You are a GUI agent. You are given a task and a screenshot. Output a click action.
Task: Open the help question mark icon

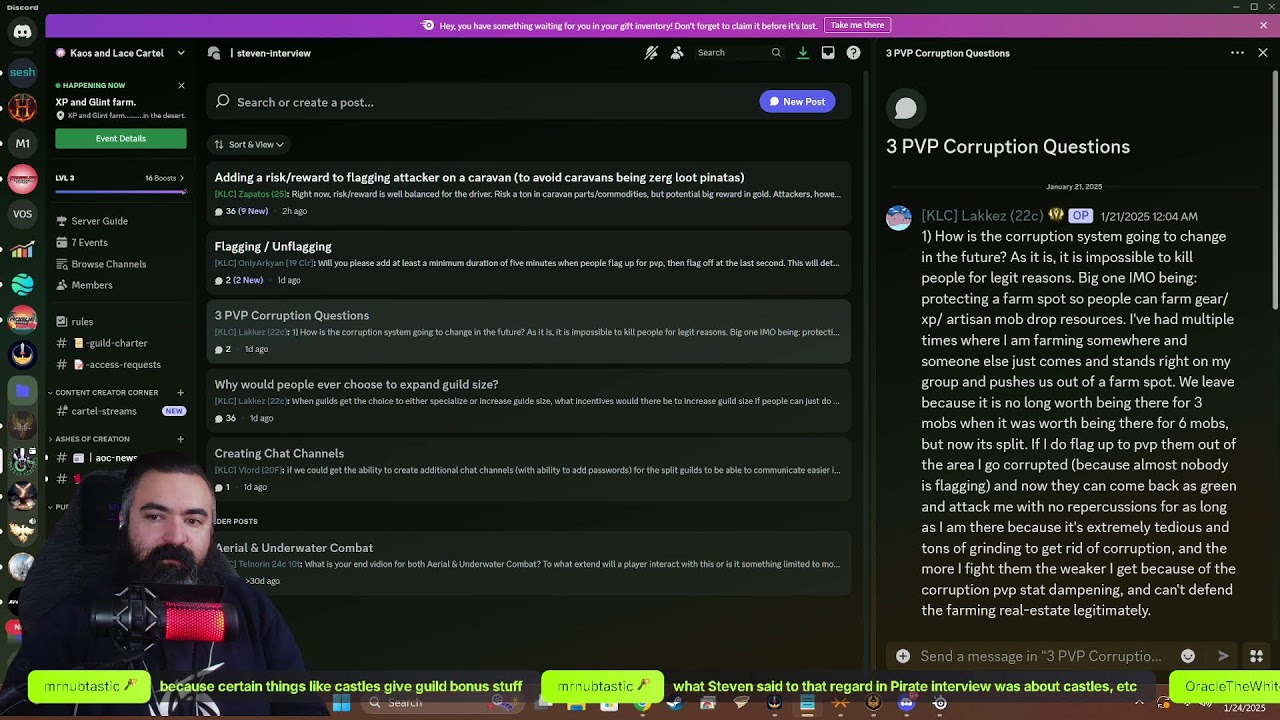coord(853,53)
